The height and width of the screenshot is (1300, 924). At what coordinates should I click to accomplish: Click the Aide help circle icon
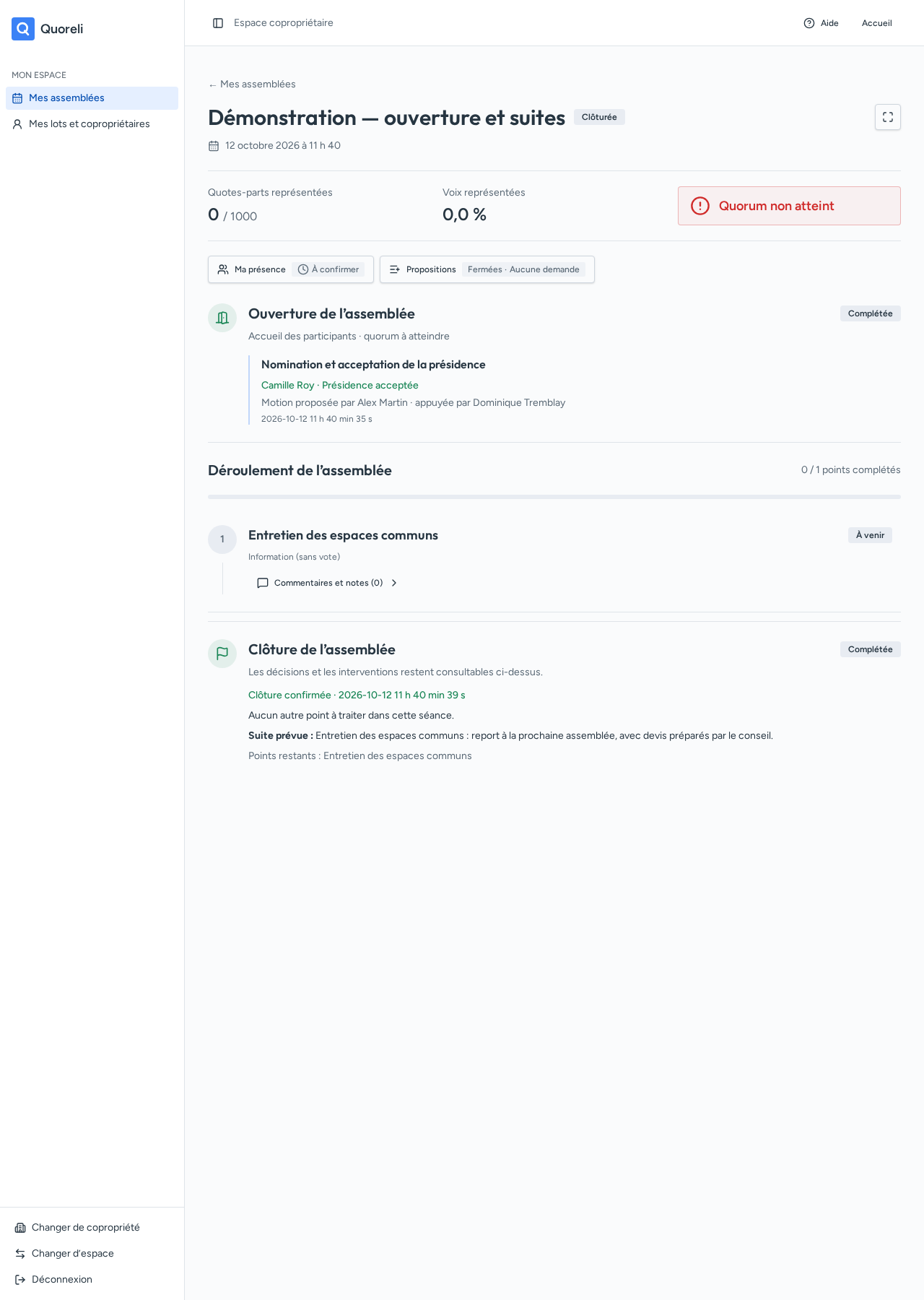809,23
